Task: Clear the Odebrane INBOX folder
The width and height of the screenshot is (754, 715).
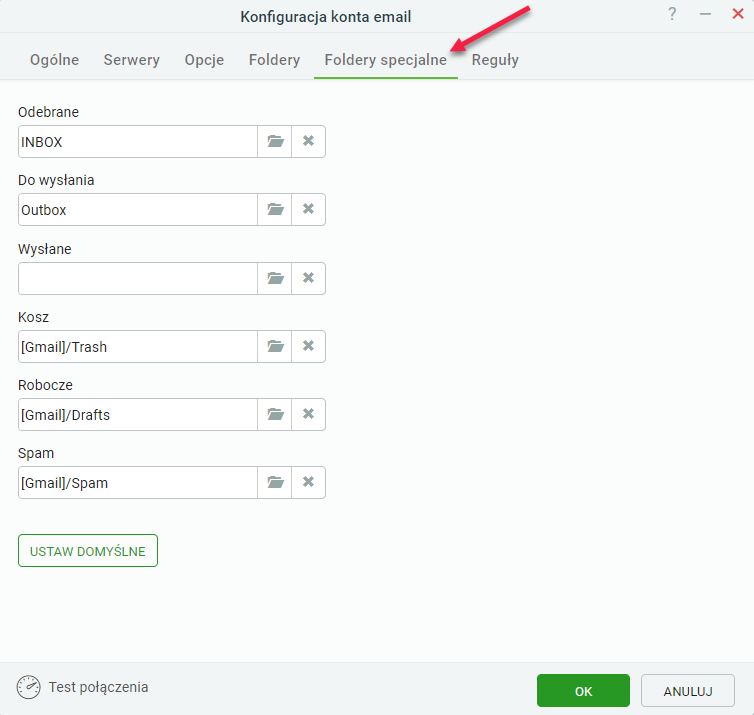Action: click(x=308, y=141)
